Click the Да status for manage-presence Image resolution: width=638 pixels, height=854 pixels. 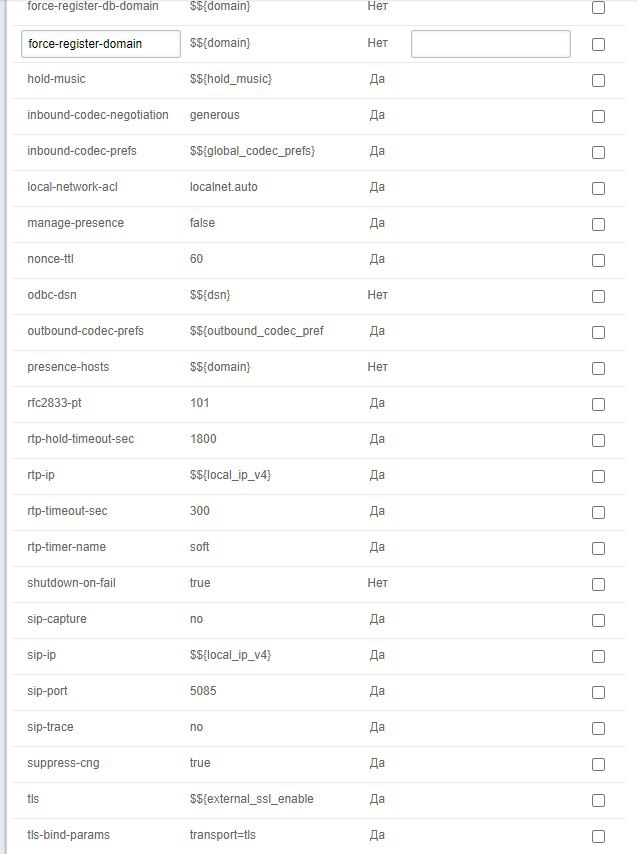377,223
